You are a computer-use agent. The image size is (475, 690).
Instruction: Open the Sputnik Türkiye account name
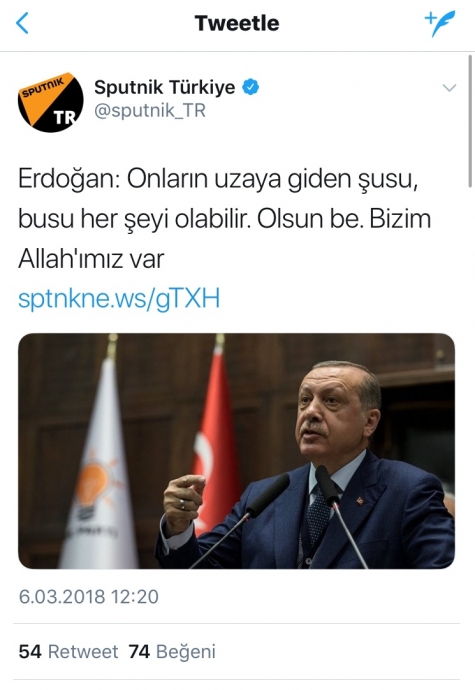point(165,87)
